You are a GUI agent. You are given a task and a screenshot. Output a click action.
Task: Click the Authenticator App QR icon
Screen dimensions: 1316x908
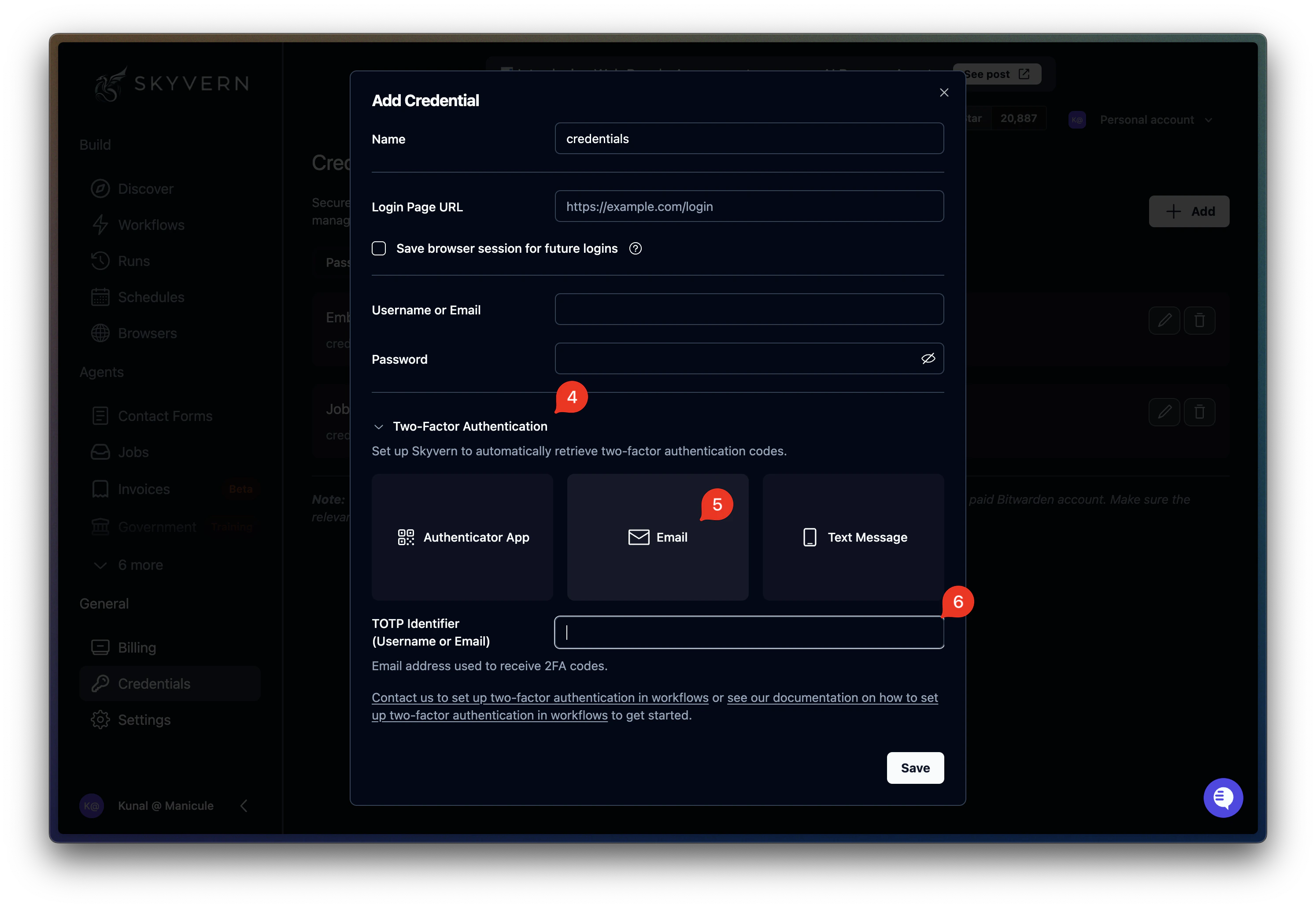pos(406,537)
